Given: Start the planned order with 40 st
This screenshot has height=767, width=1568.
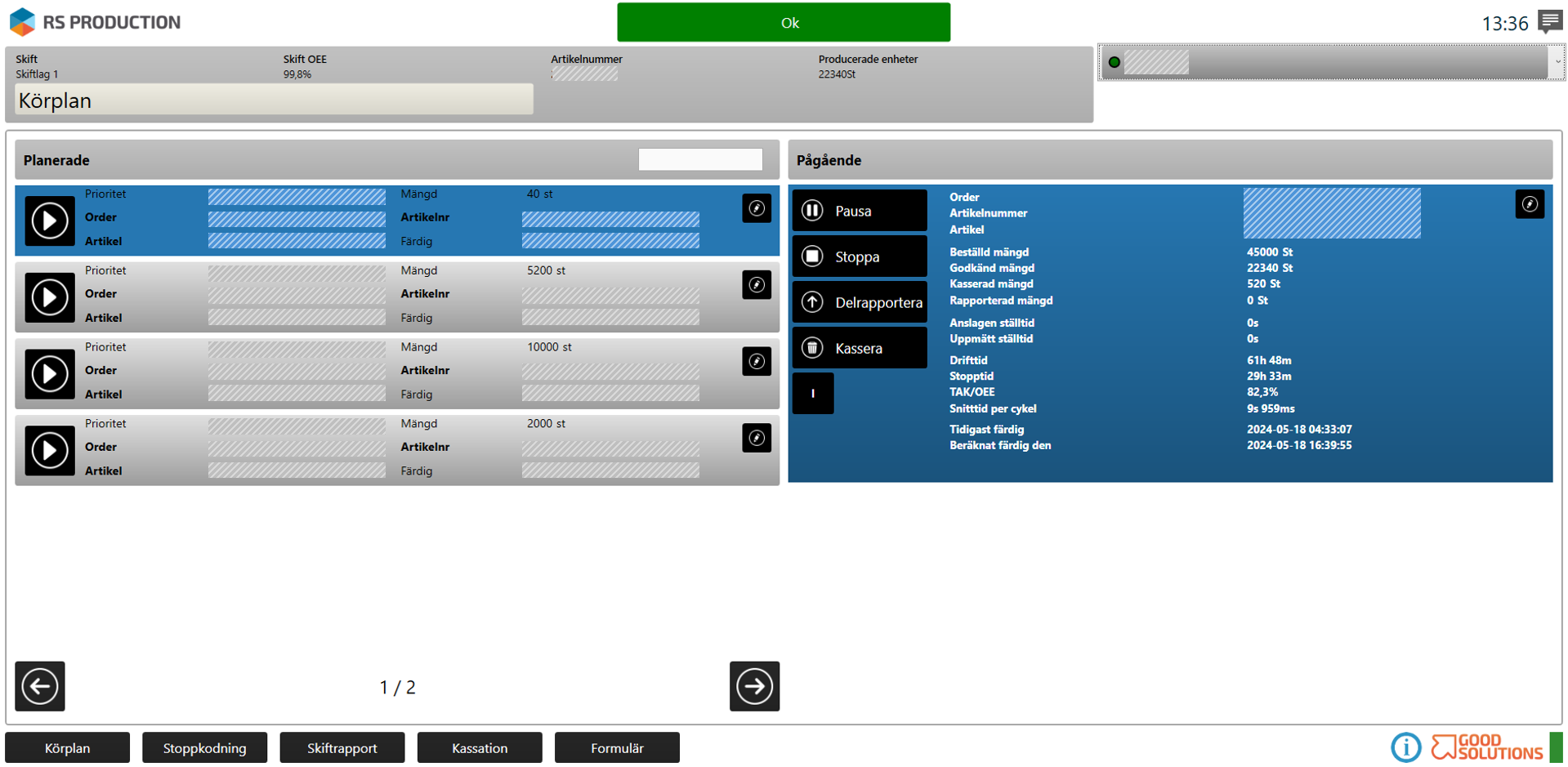Looking at the screenshot, I should tap(49, 221).
